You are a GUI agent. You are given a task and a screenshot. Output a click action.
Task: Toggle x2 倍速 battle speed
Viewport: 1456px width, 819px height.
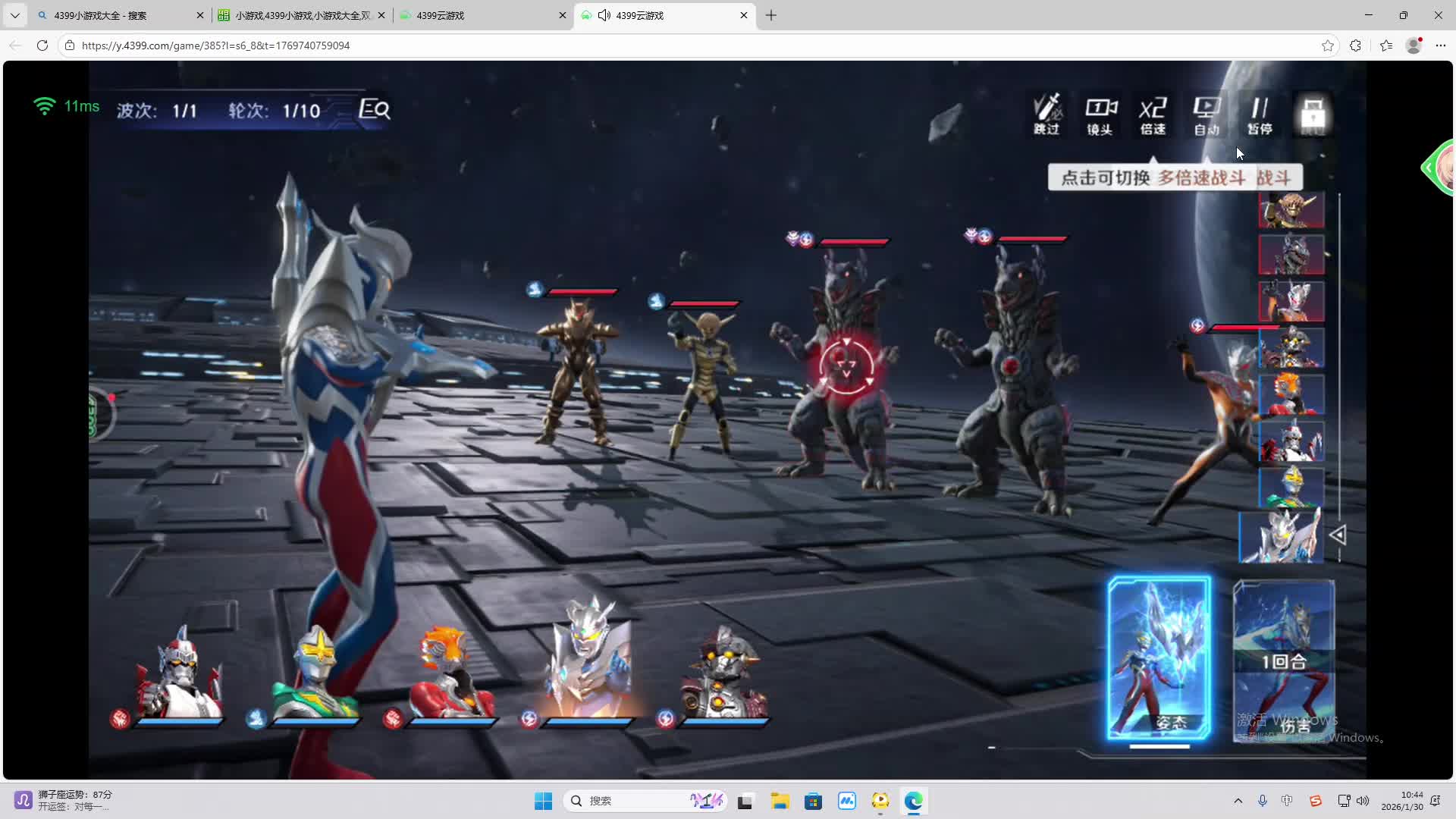tap(1153, 115)
